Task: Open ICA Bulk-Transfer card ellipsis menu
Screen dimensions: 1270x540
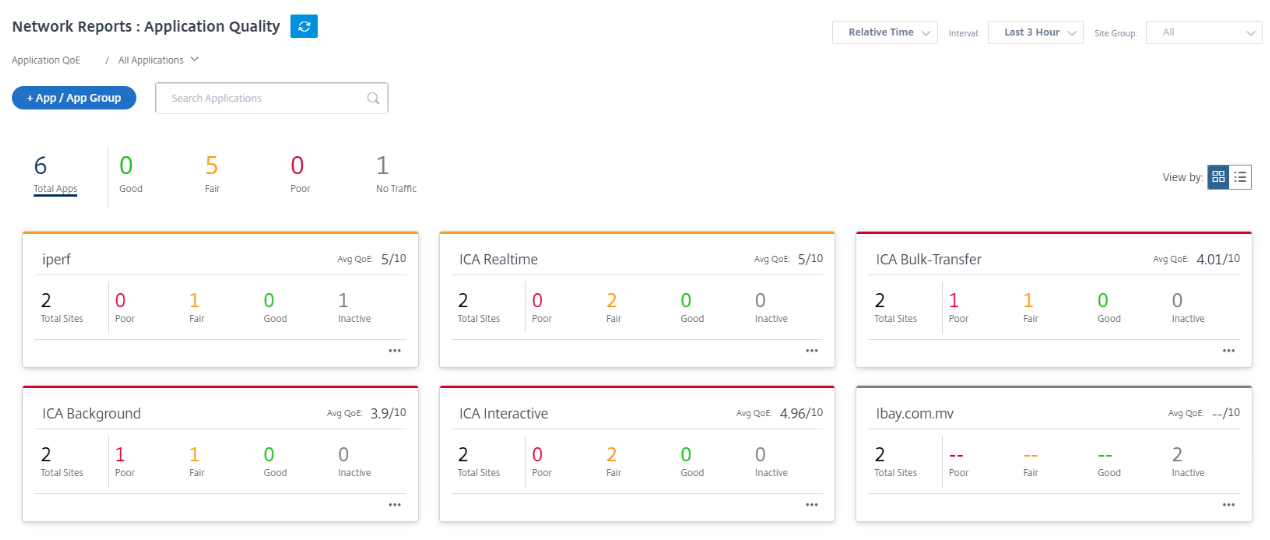Action: pyautogui.click(x=1229, y=351)
